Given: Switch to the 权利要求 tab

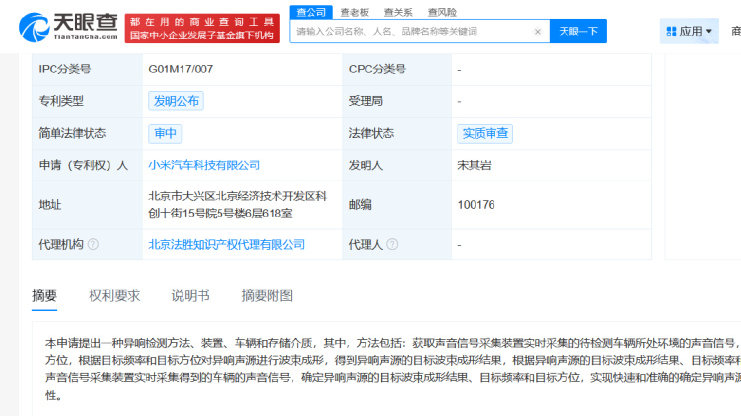Looking at the screenshot, I should [114, 296].
